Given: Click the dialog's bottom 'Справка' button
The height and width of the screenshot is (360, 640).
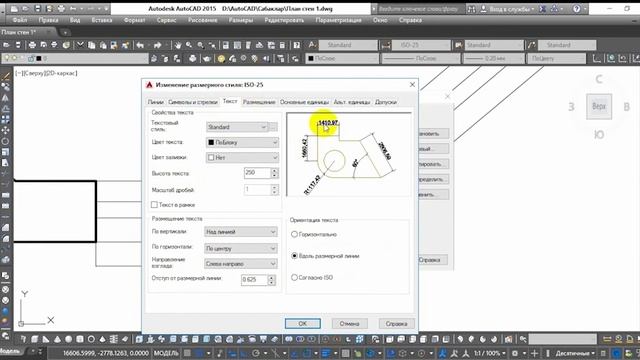Looking at the screenshot, I should (396, 324).
